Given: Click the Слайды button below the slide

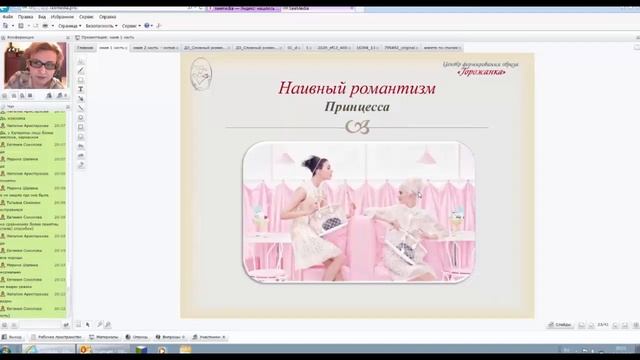Looking at the screenshot, I should click(560, 325).
